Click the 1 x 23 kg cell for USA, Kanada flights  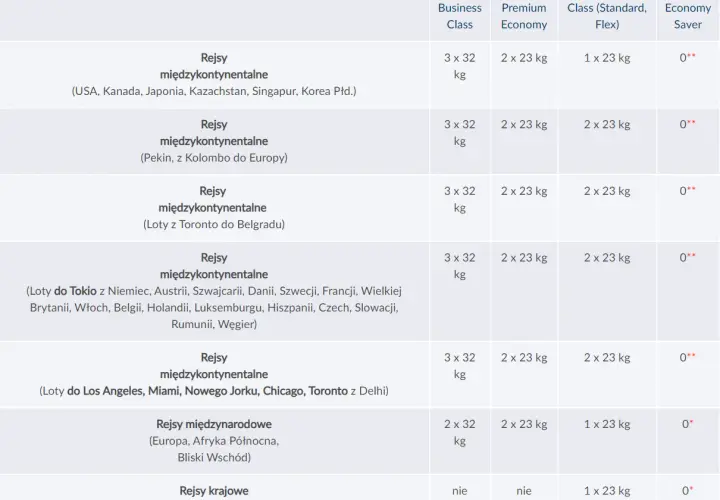(607, 58)
